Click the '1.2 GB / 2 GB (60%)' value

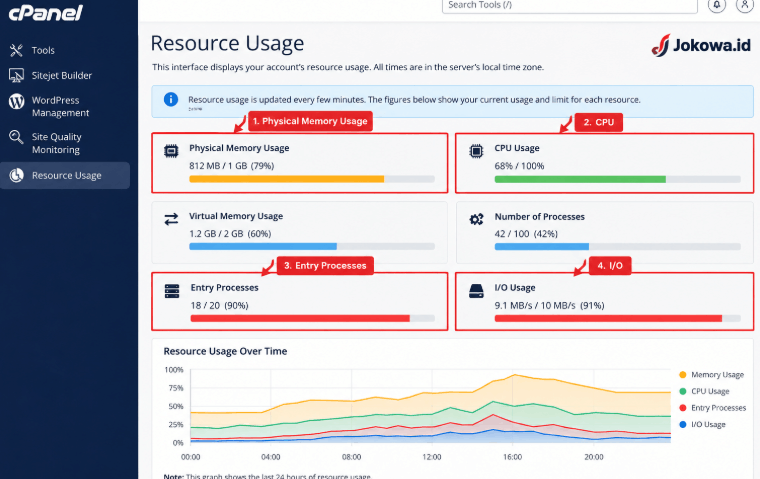pos(230,234)
